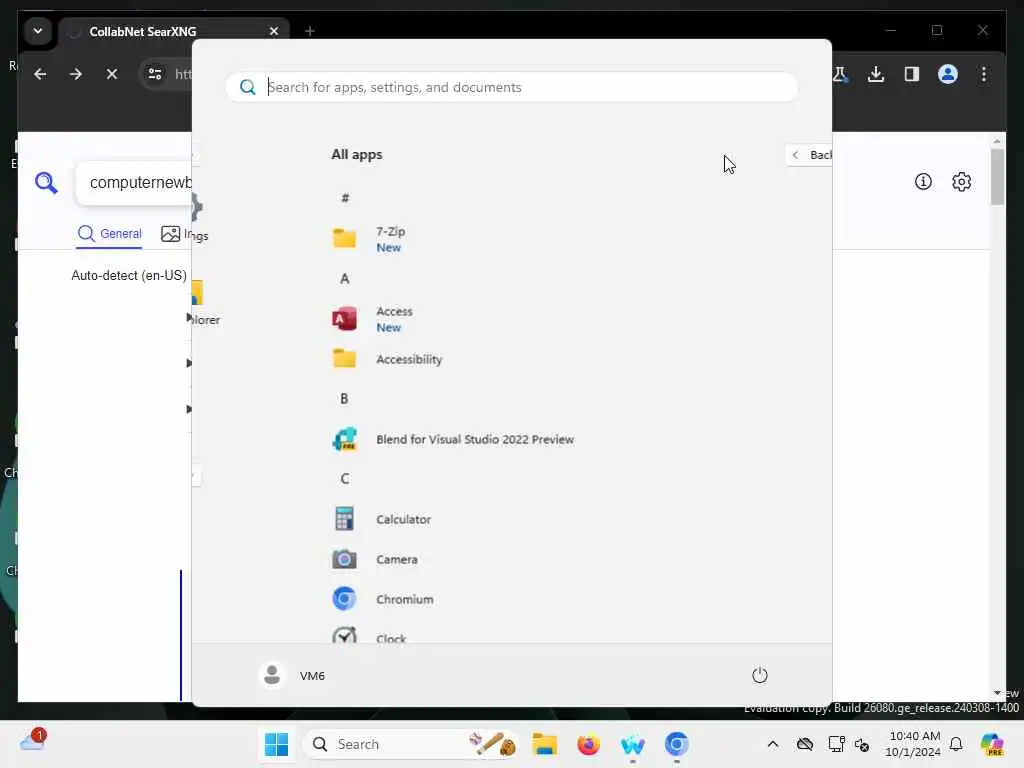The width and height of the screenshot is (1024, 768).
Task: Open the weather widget on the taskbar
Action: click(x=33, y=741)
